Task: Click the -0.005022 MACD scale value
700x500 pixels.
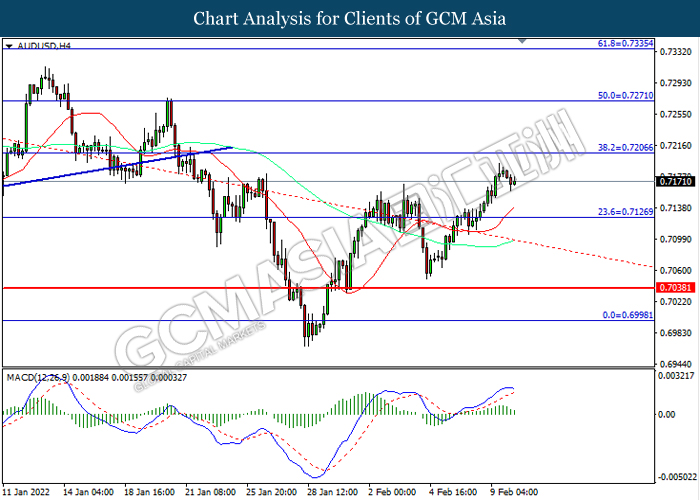Action: (676, 477)
